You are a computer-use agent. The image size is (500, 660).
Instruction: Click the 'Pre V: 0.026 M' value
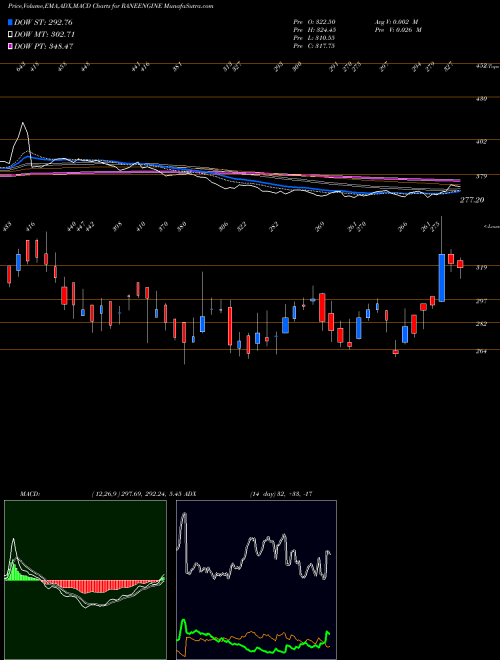398,30
